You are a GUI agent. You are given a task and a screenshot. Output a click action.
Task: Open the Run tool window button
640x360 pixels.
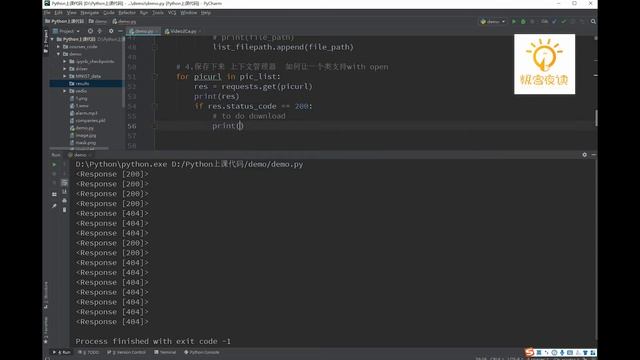pyautogui.click(x=62, y=352)
